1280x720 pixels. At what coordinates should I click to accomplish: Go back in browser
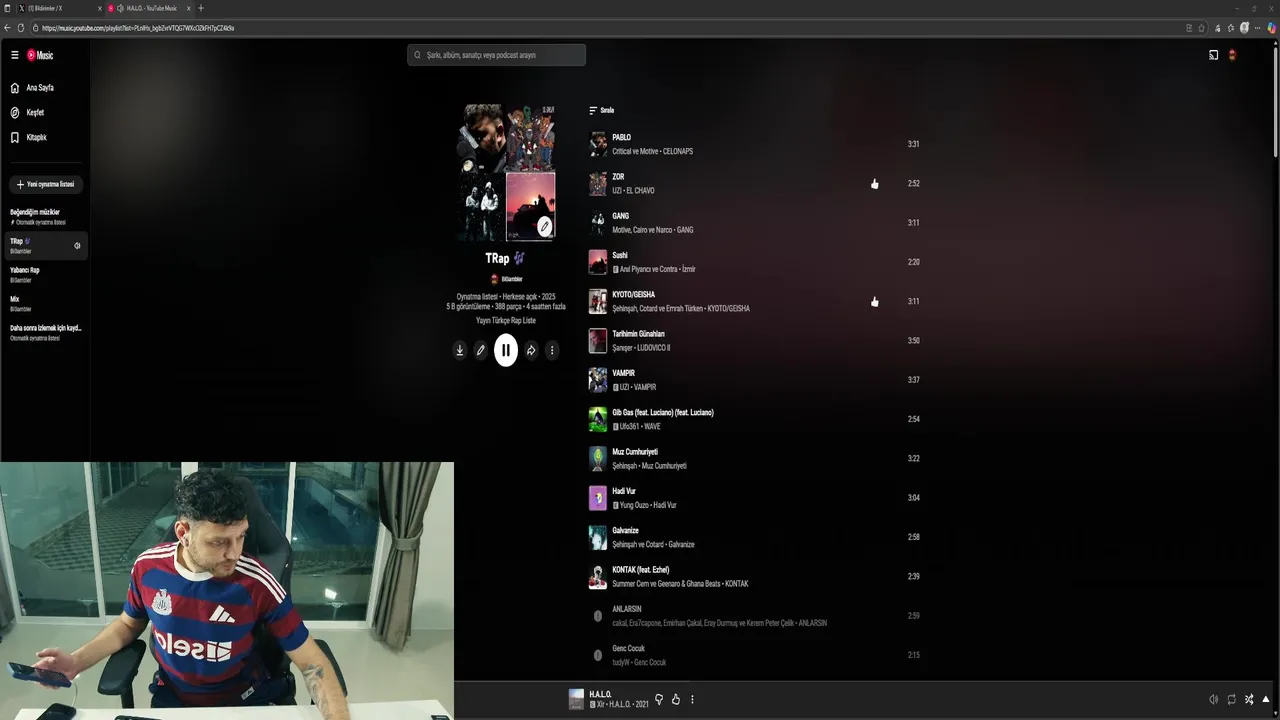click(7, 28)
